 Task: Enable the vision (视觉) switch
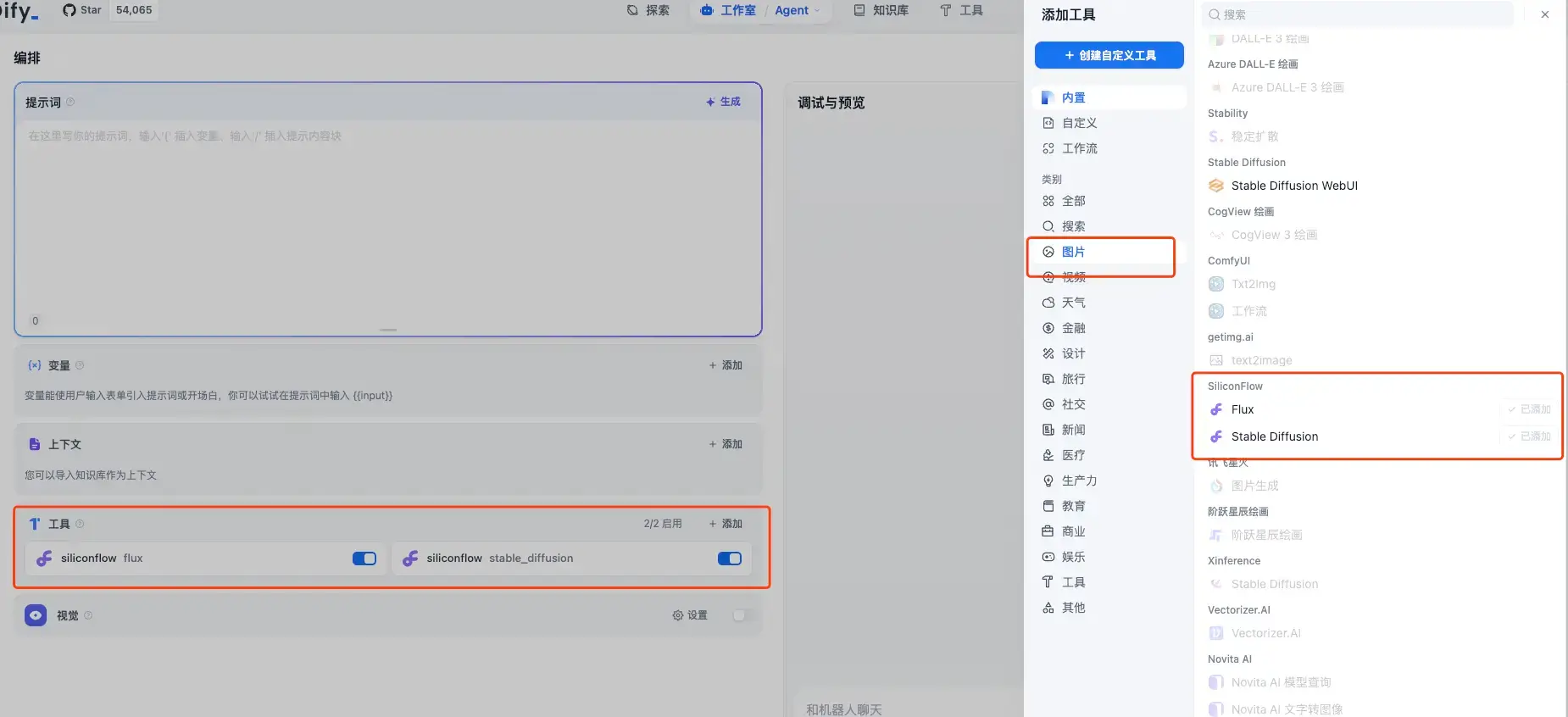[742, 615]
